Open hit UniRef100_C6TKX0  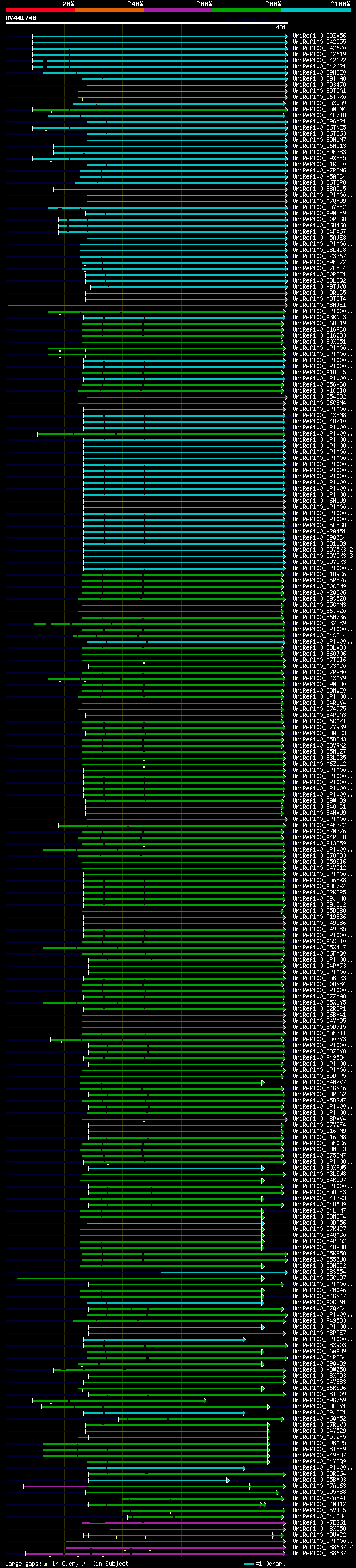pos(319,97)
